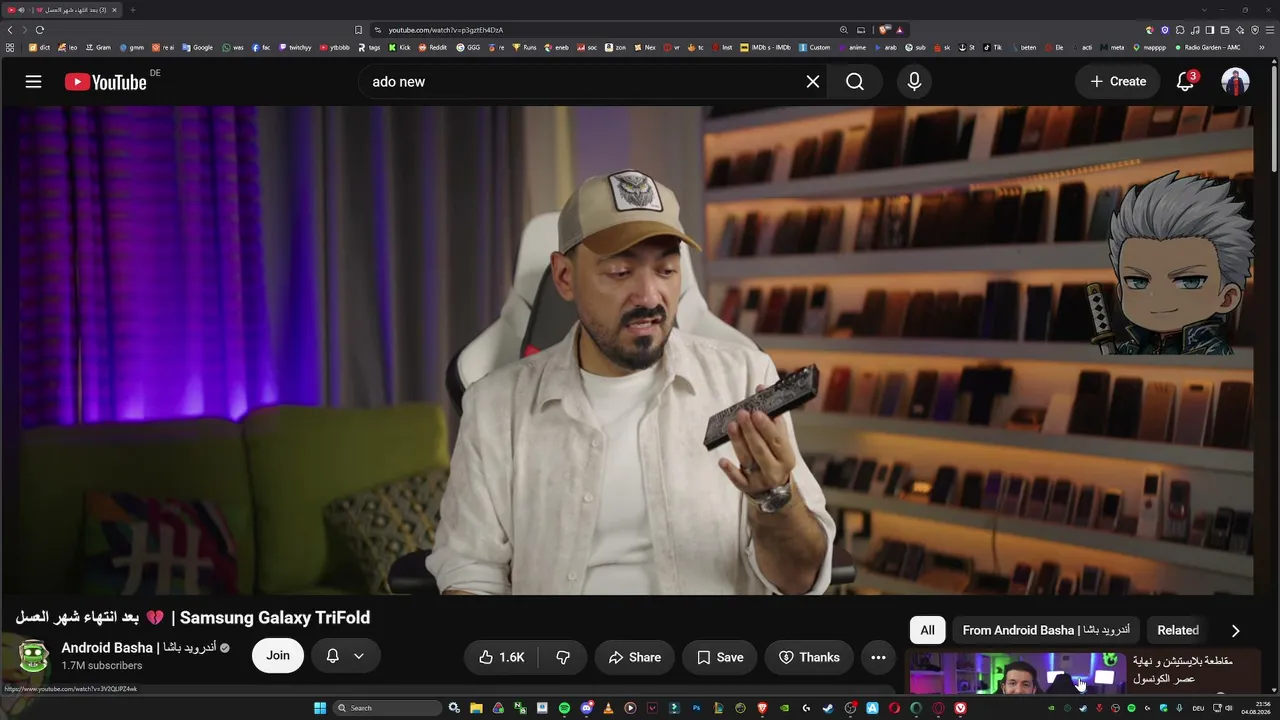Switch the DEU keyboard language
Screen dimensions: 1280x720
1198,708
